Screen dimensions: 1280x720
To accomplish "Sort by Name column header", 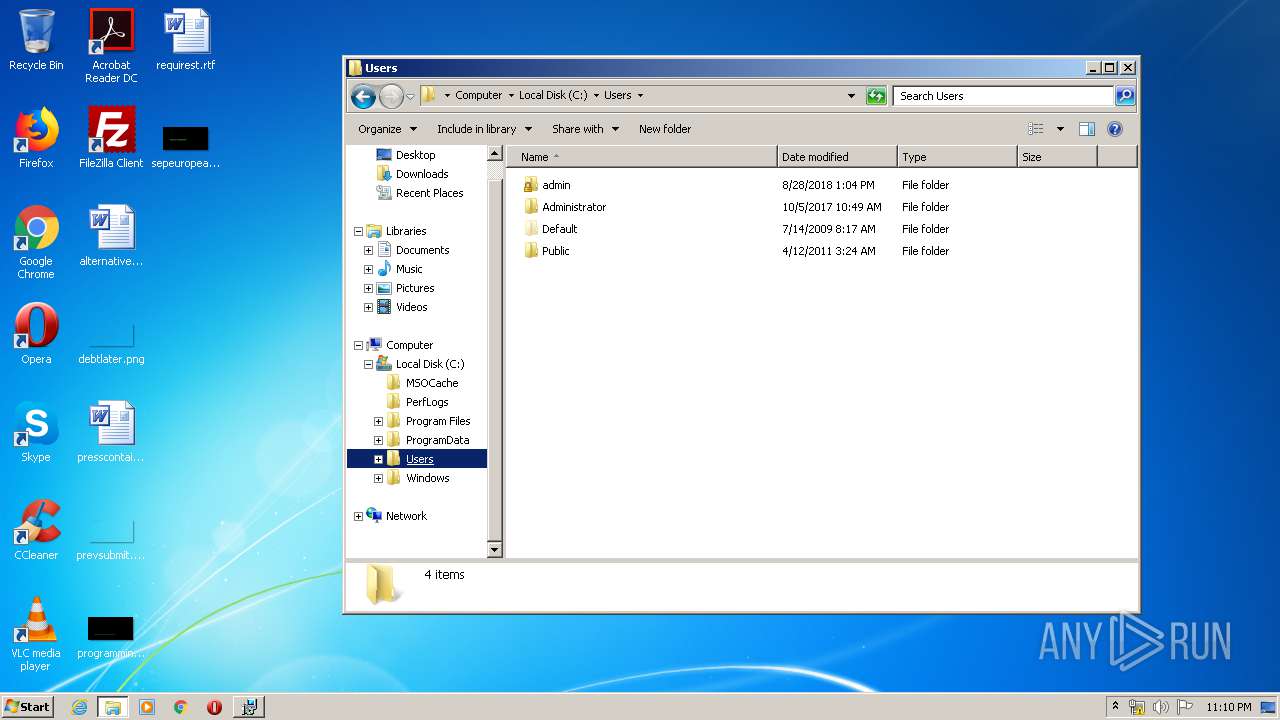I will tap(642, 157).
